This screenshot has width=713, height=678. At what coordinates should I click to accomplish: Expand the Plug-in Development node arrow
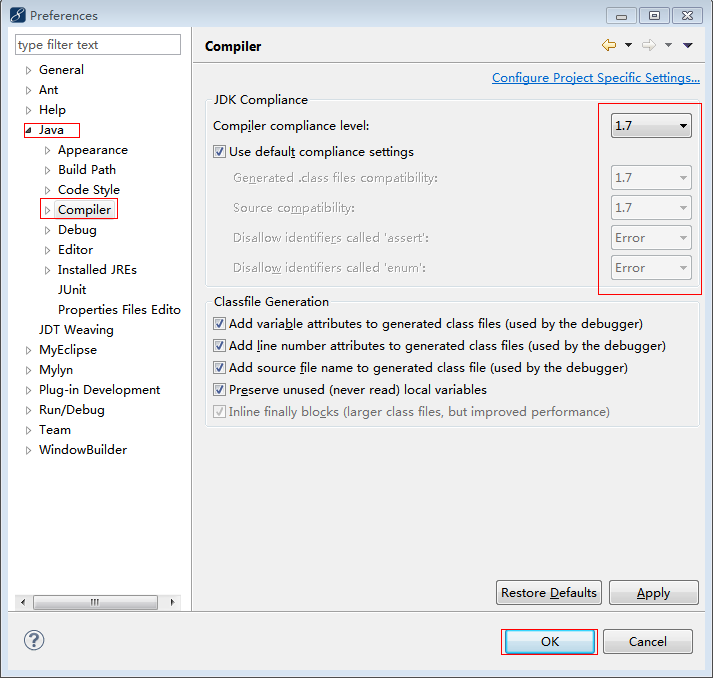pyautogui.click(x=28, y=390)
